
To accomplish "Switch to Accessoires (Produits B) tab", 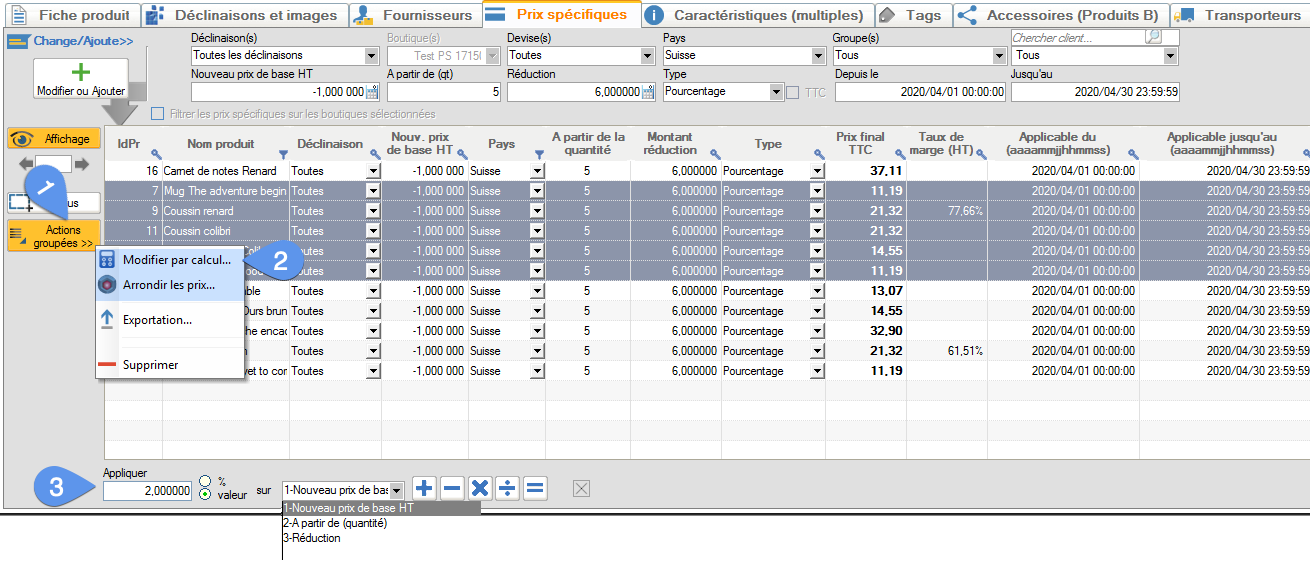I will click(x=1061, y=15).
